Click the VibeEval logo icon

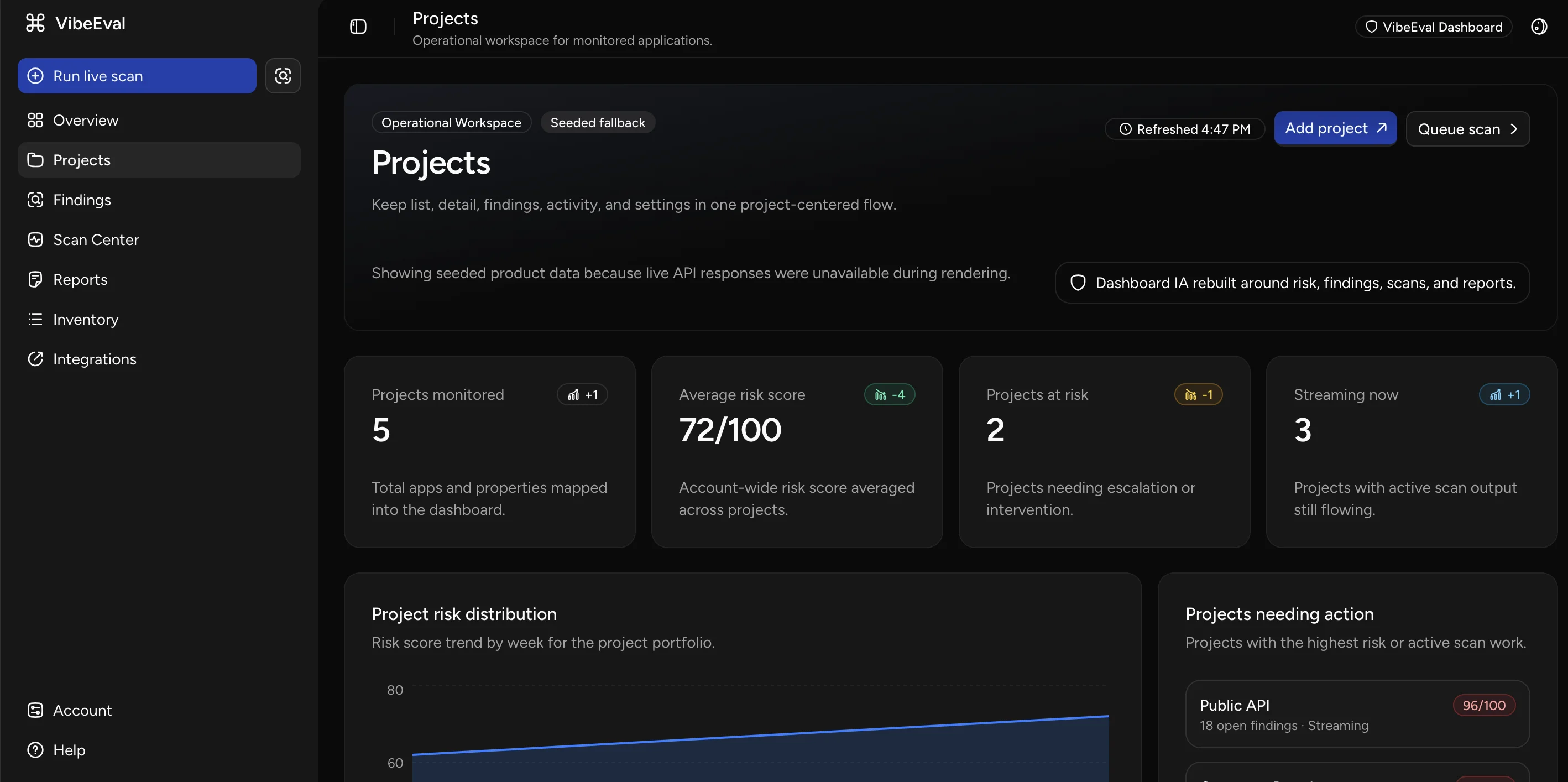(x=35, y=23)
